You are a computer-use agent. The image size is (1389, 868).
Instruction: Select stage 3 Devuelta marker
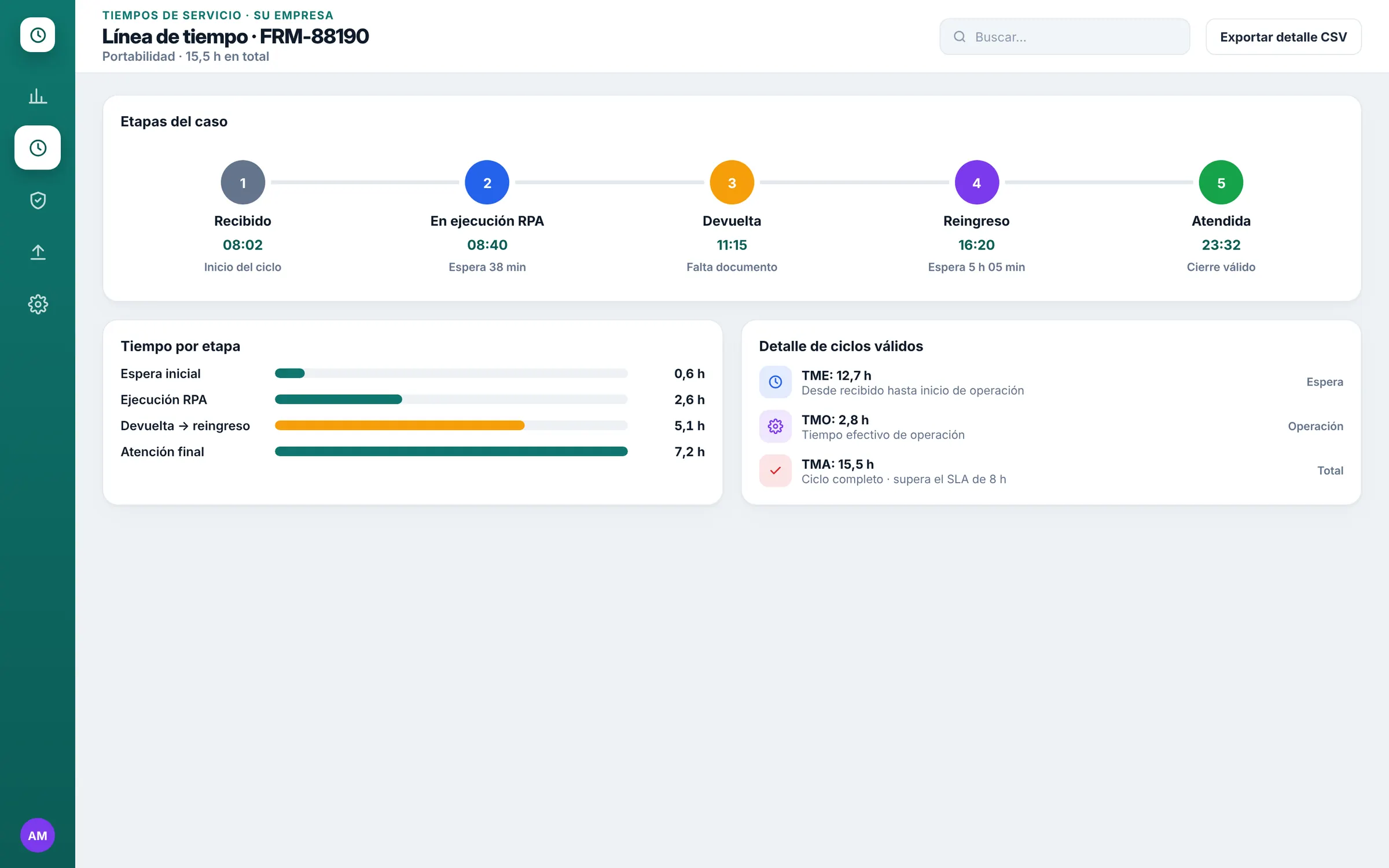732,182
